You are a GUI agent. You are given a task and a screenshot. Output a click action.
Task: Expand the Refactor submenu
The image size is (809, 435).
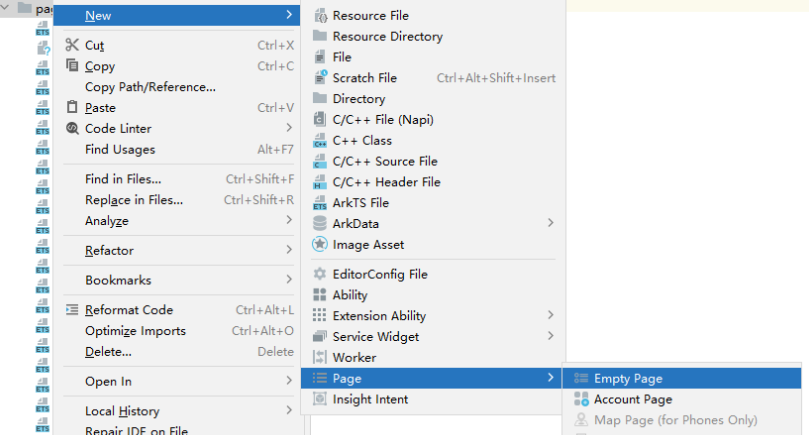[289, 250]
